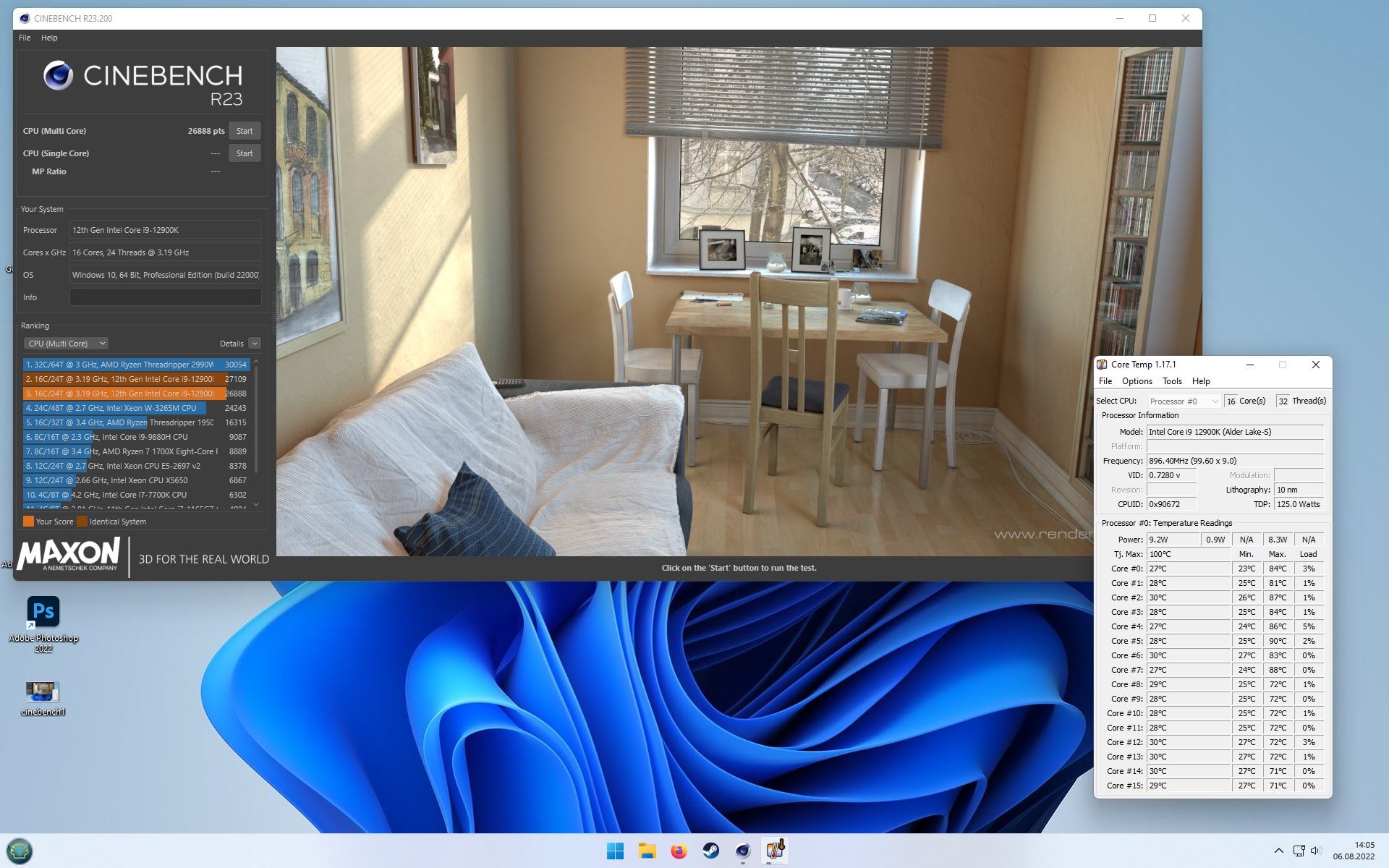This screenshot has width=1389, height=868.
Task: Click the ranking scrollbar down arrow
Action: [x=256, y=505]
